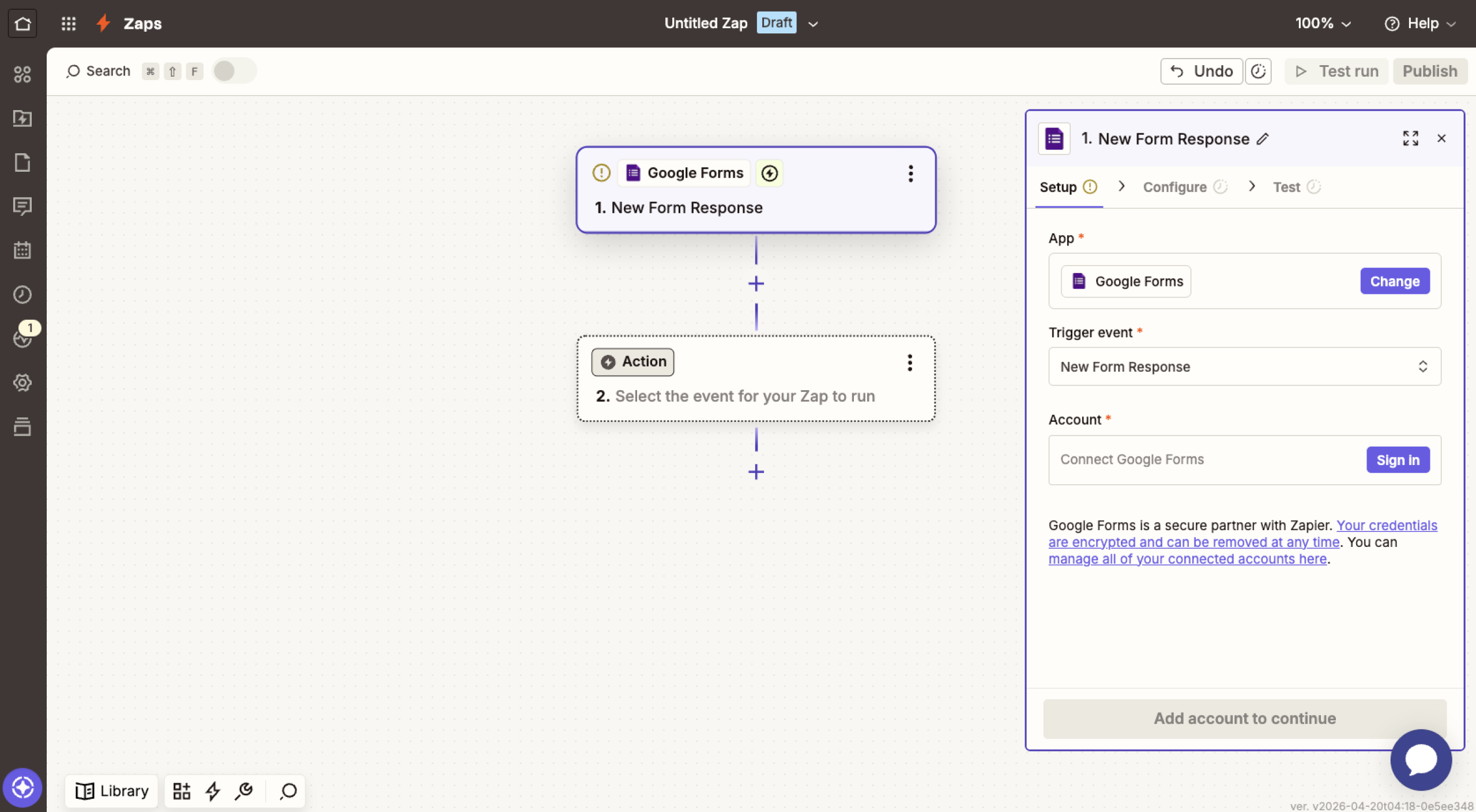The image size is (1476, 812).
Task: Open the add-step icon next to Library
Action: [x=181, y=791]
